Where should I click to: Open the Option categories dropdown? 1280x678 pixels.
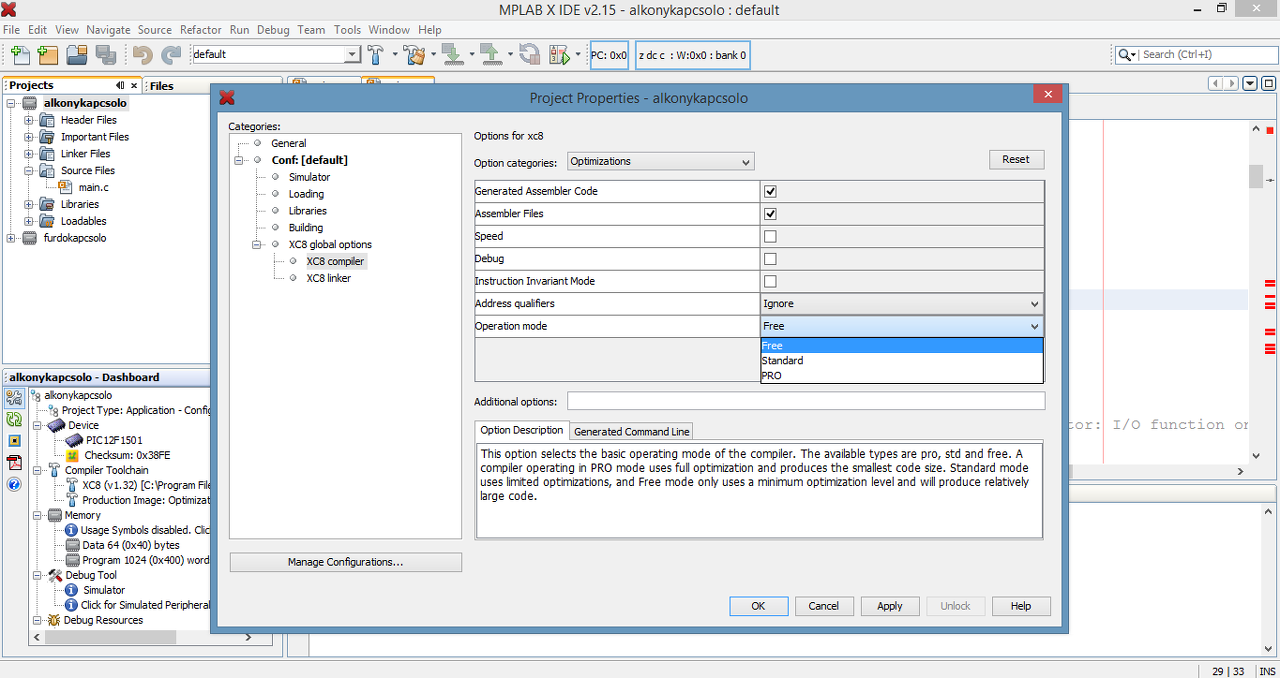point(661,161)
